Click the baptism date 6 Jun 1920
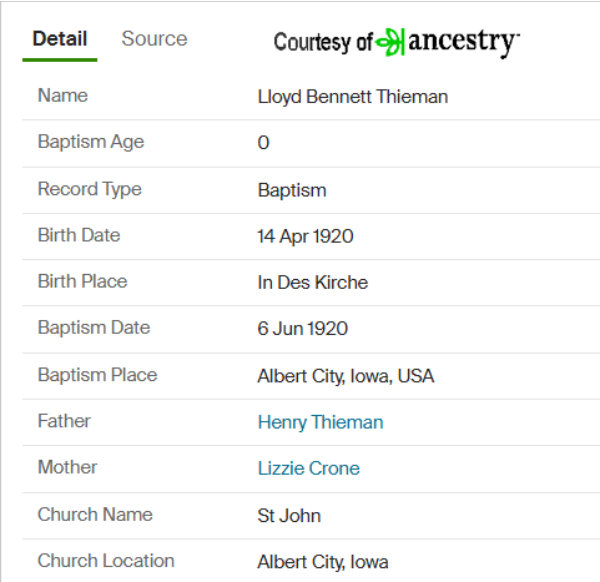 [303, 329]
